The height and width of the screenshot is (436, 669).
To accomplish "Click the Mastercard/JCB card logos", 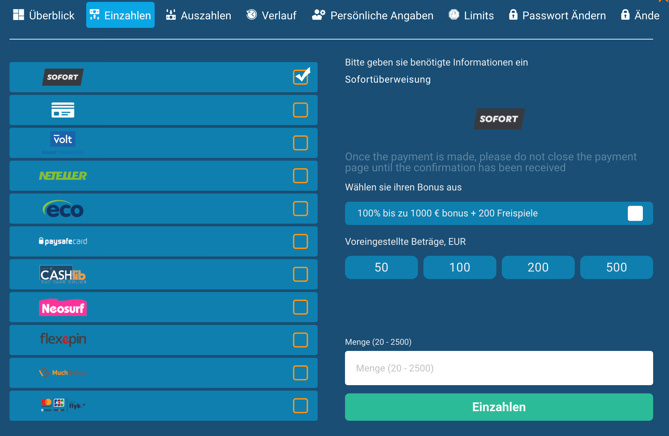I will [63, 405].
